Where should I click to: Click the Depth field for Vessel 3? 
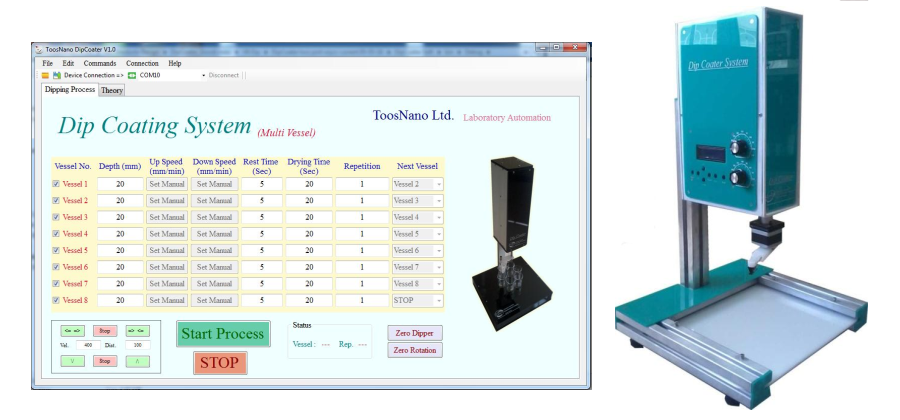tap(120, 217)
